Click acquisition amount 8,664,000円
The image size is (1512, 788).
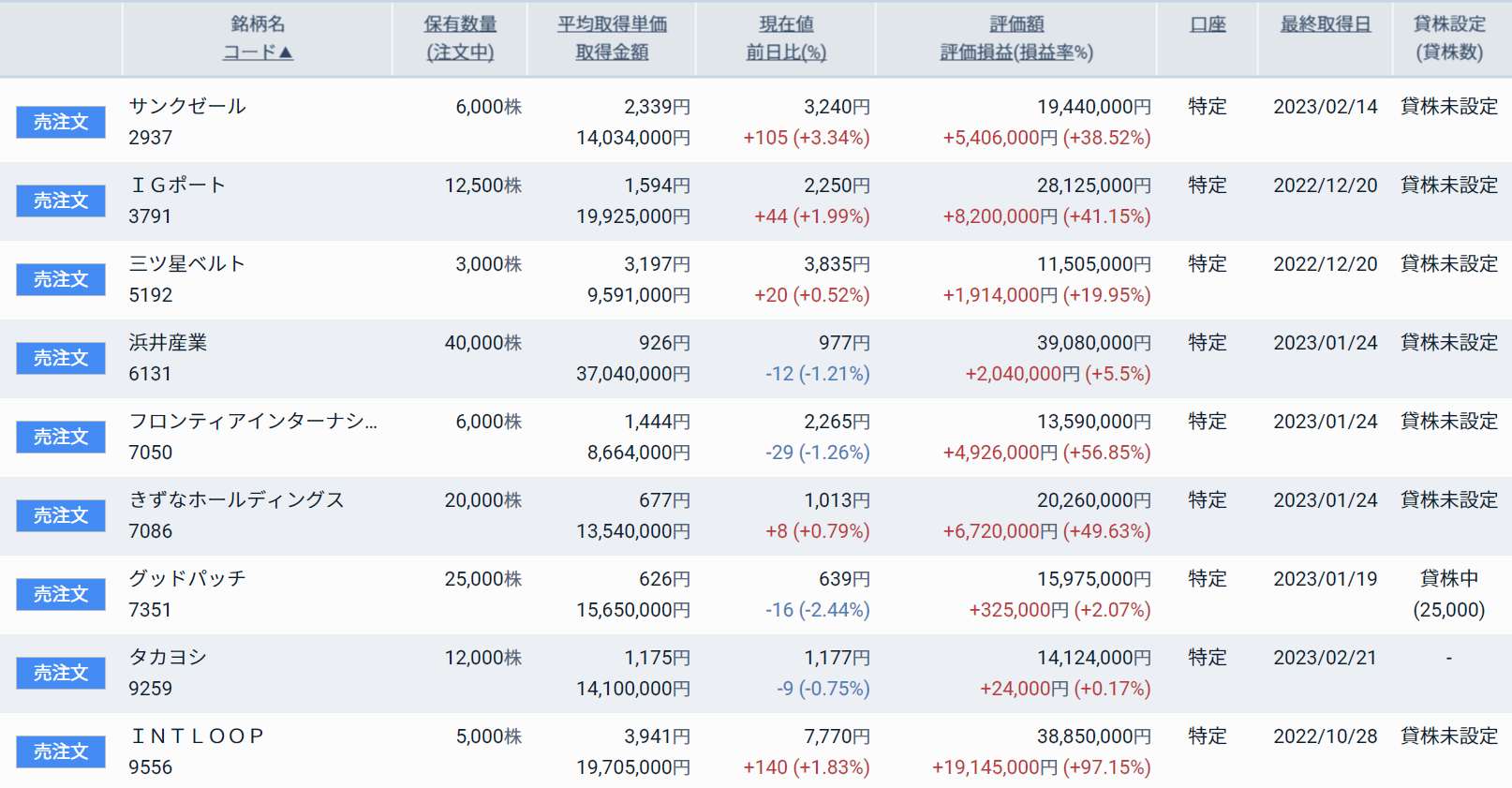coord(639,453)
